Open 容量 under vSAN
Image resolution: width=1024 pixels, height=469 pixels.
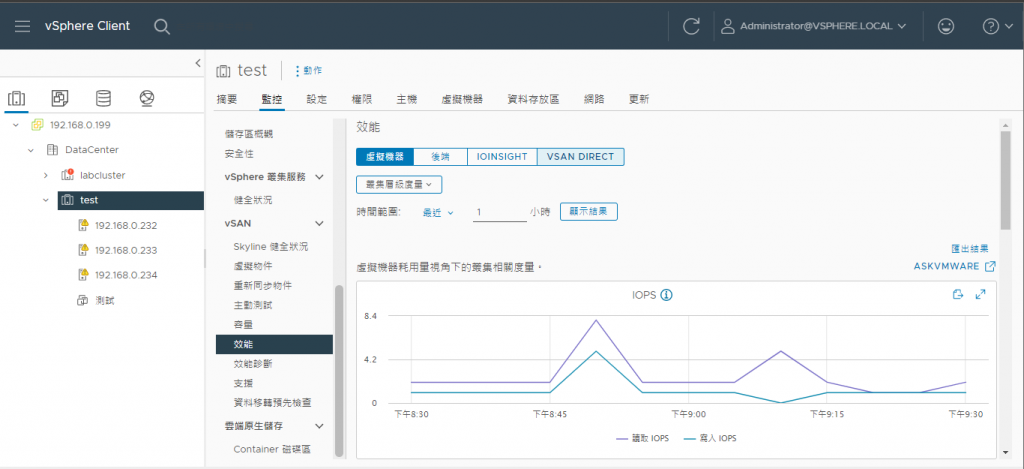coord(243,325)
